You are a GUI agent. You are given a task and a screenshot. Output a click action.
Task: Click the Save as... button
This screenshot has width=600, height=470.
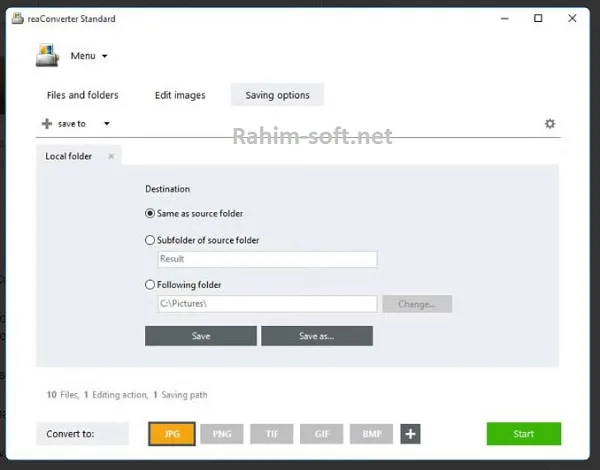[317, 336]
